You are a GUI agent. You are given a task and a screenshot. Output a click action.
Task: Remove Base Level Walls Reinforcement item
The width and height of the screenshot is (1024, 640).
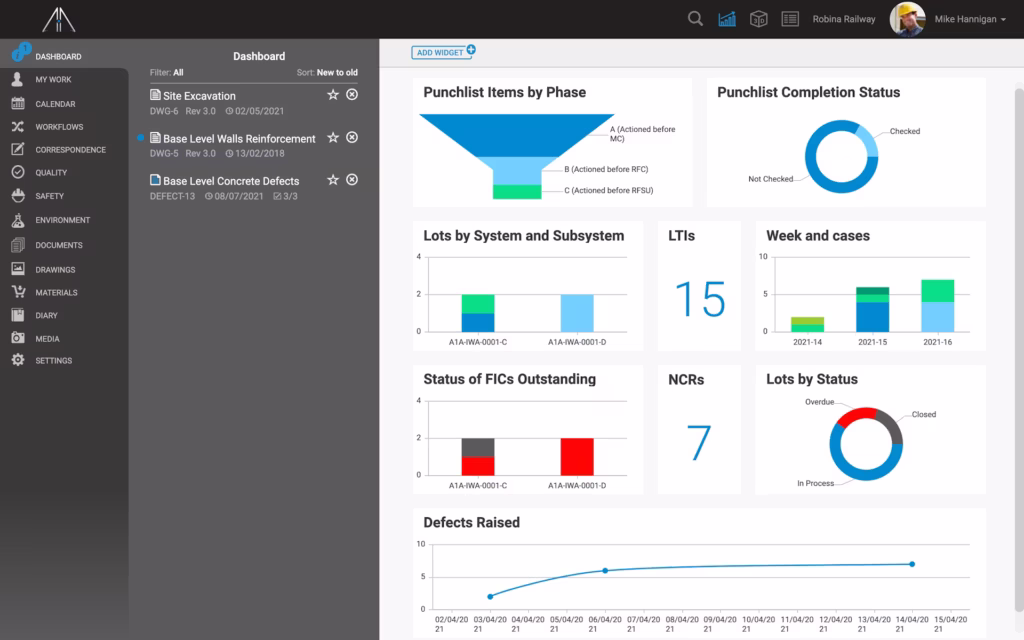(352, 138)
